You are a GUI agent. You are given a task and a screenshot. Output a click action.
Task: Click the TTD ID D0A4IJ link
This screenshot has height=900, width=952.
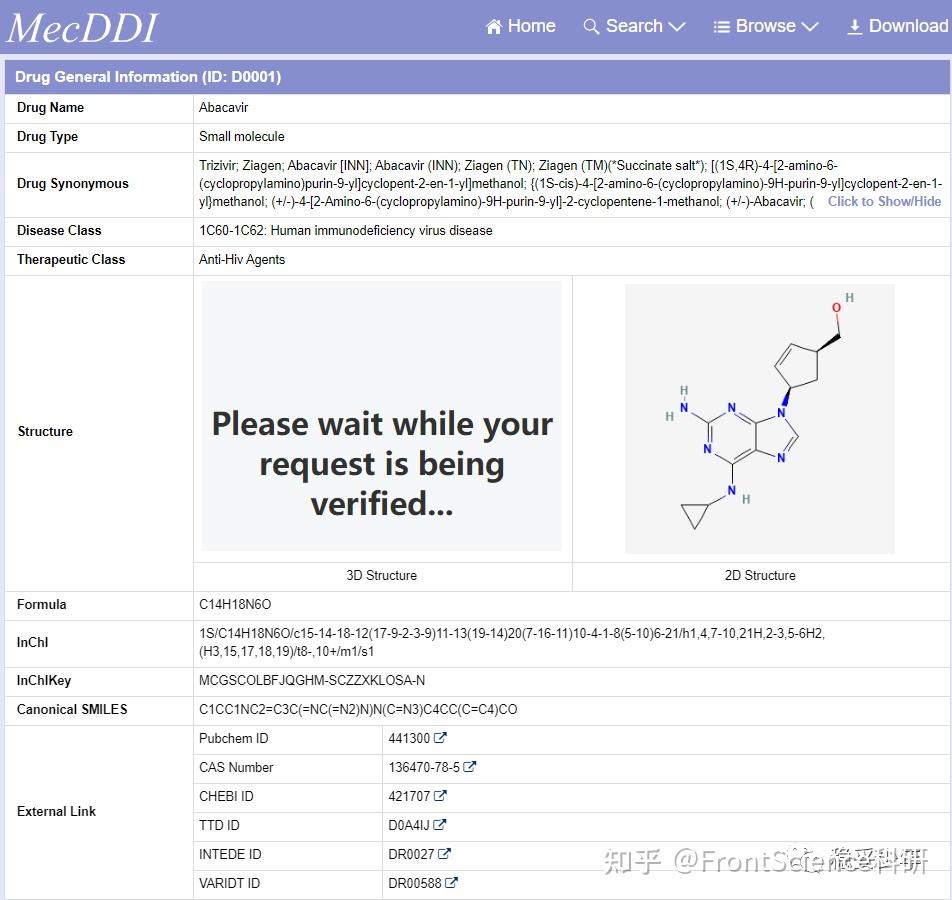(x=409, y=826)
